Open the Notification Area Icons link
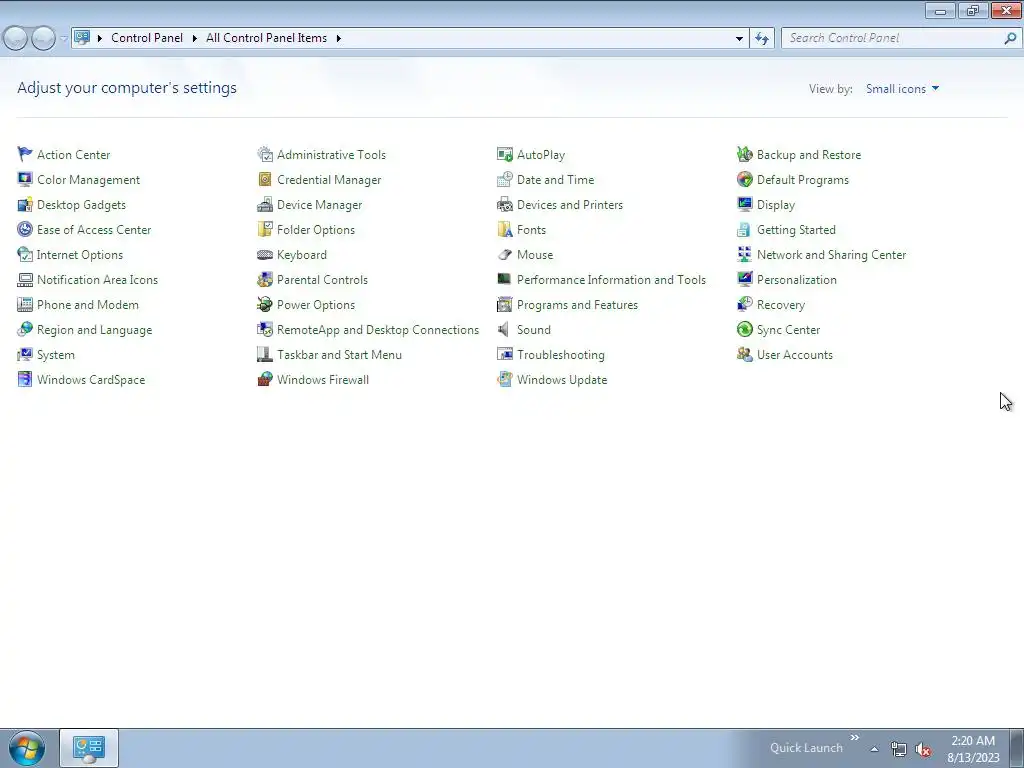Image resolution: width=1024 pixels, height=768 pixels. point(97,280)
